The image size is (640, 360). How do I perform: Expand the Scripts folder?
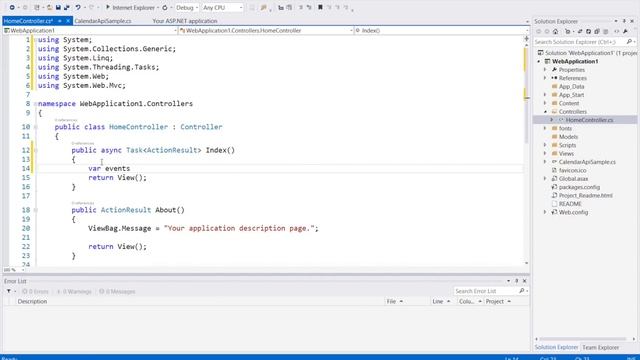click(x=545, y=145)
